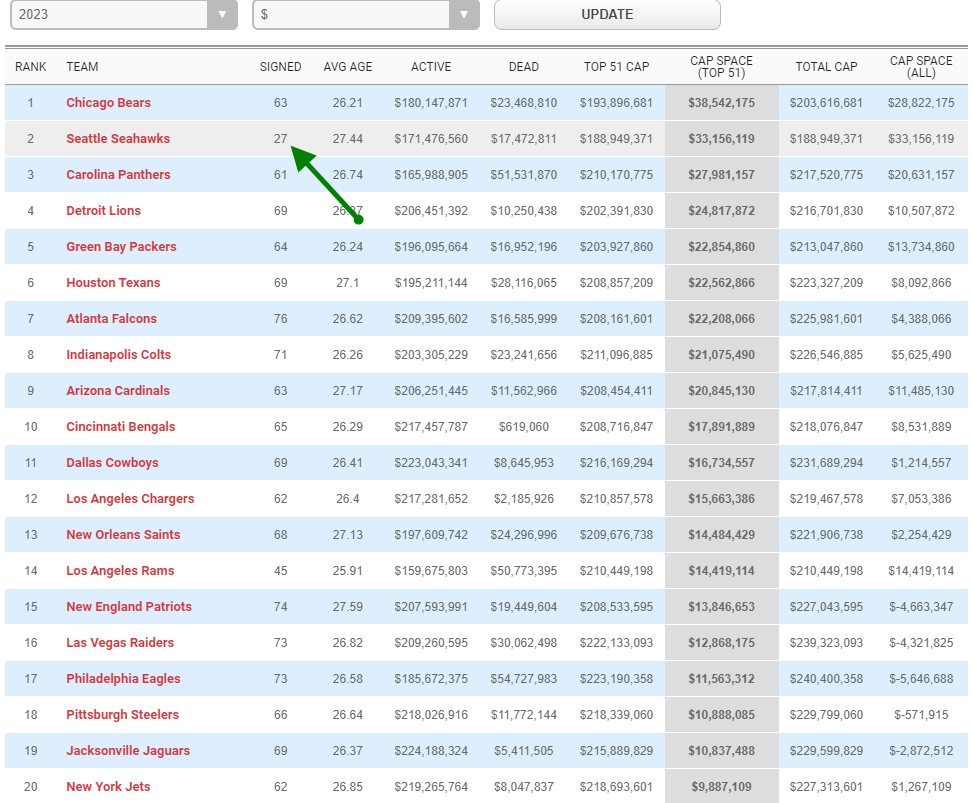The image size is (973, 803).
Task: Sort table by TOTAL CAP header
Action: click(826, 67)
